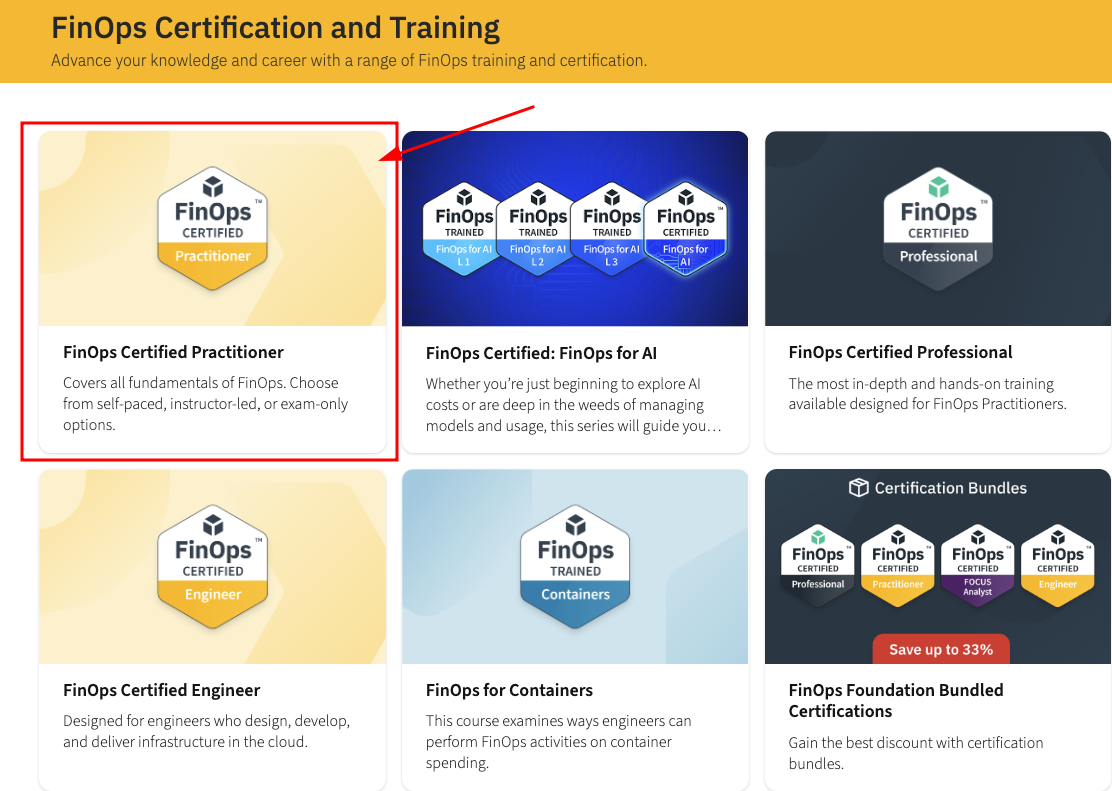Click text 'Gain the best discount with certification'
The height and width of the screenshot is (791, 1112).
(916, 743)
